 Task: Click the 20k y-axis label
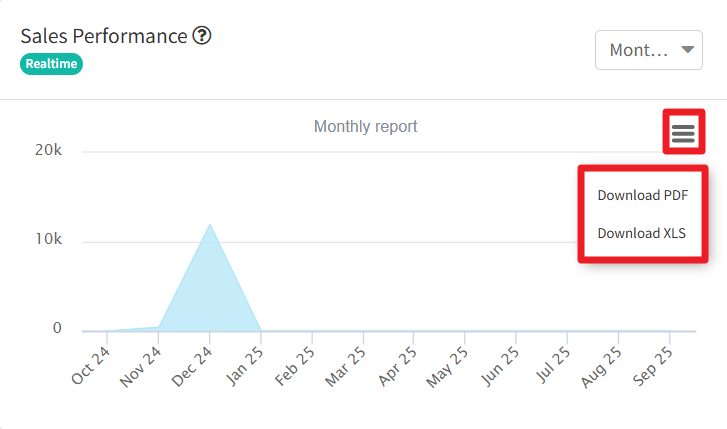(47, 151)
